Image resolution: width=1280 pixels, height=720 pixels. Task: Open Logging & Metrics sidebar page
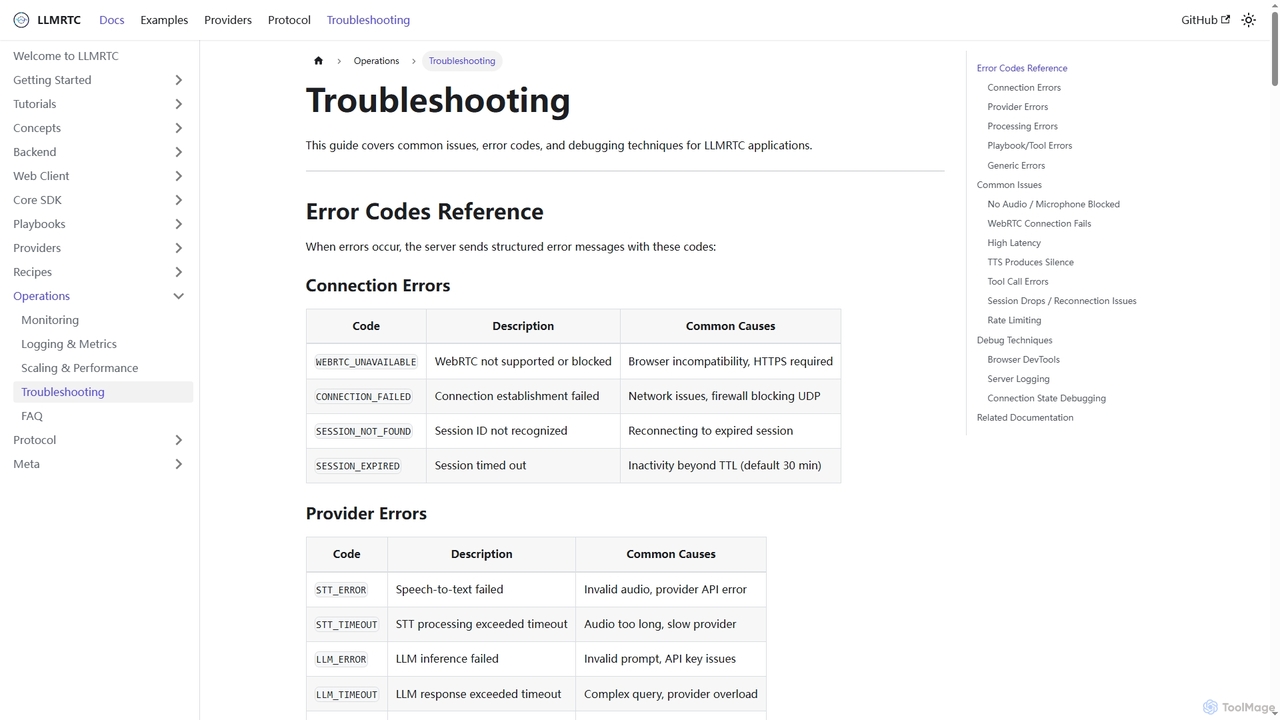click(x=69, y=344)
